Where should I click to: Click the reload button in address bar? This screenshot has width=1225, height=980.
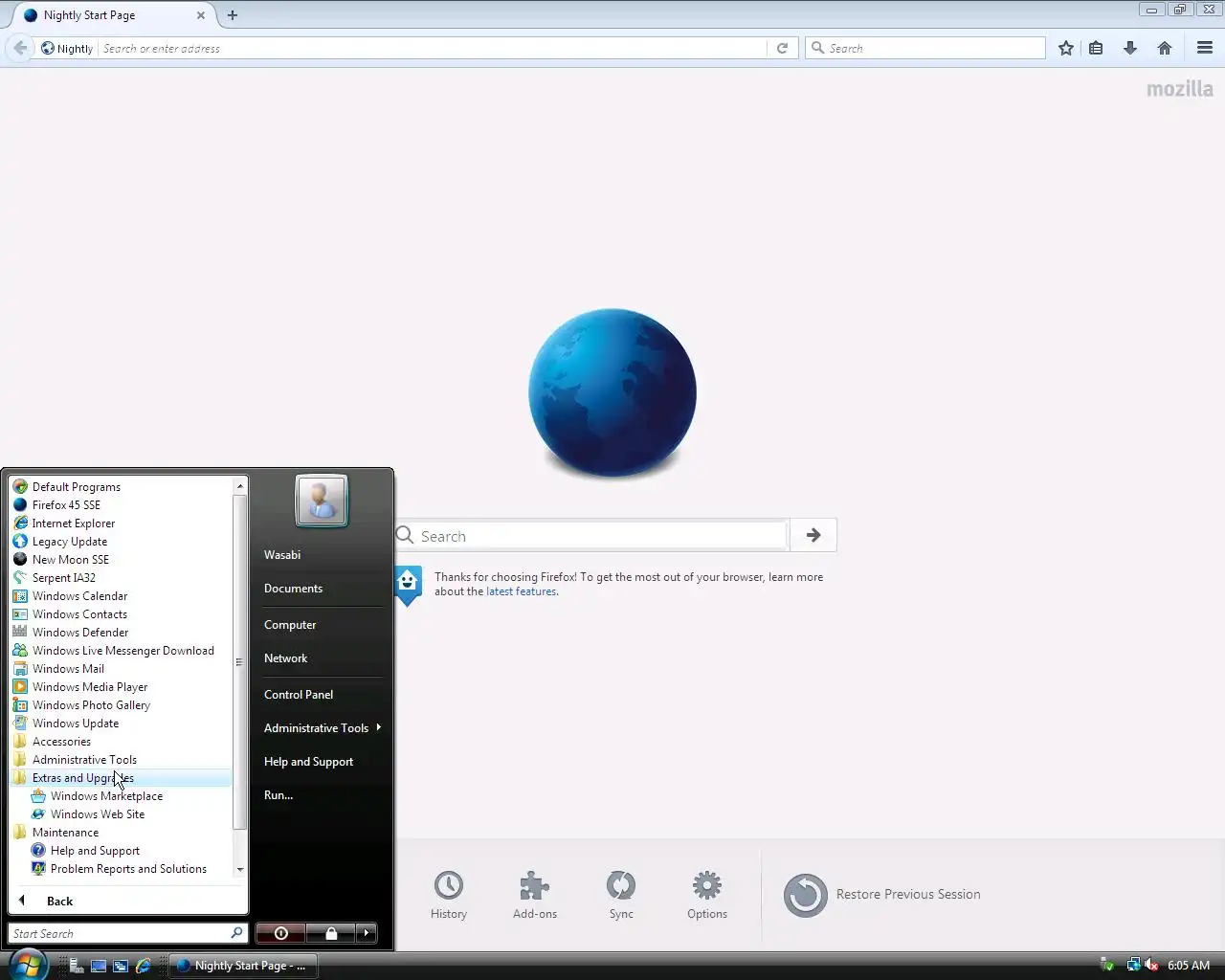point(782,48)
